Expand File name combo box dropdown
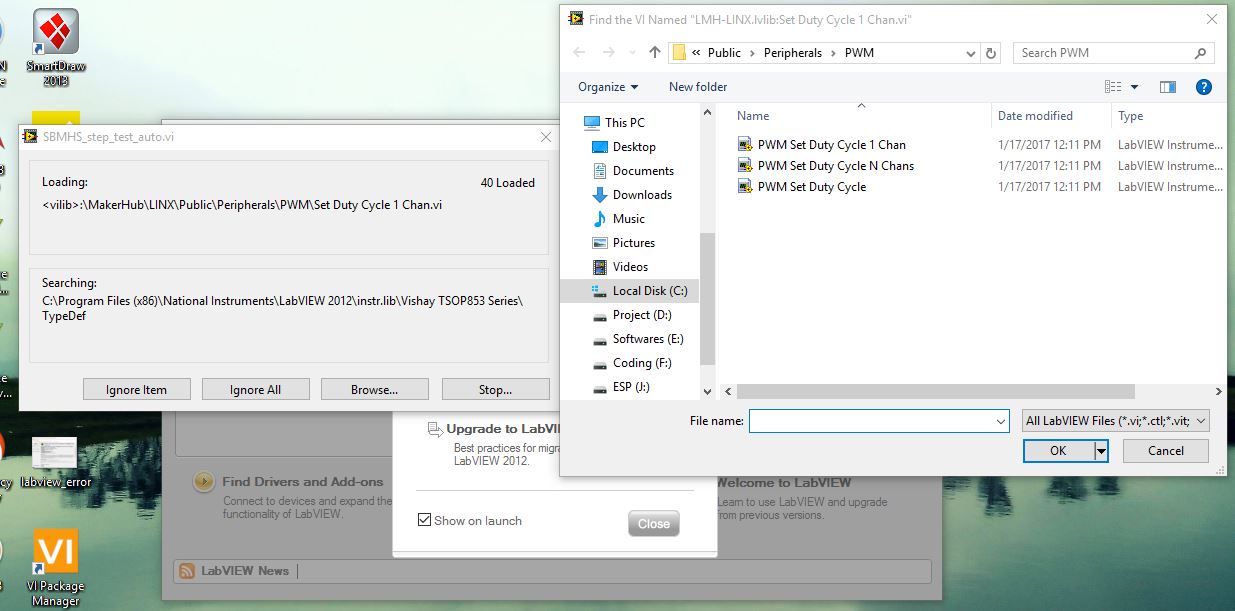 click(x=1001, y=422)
